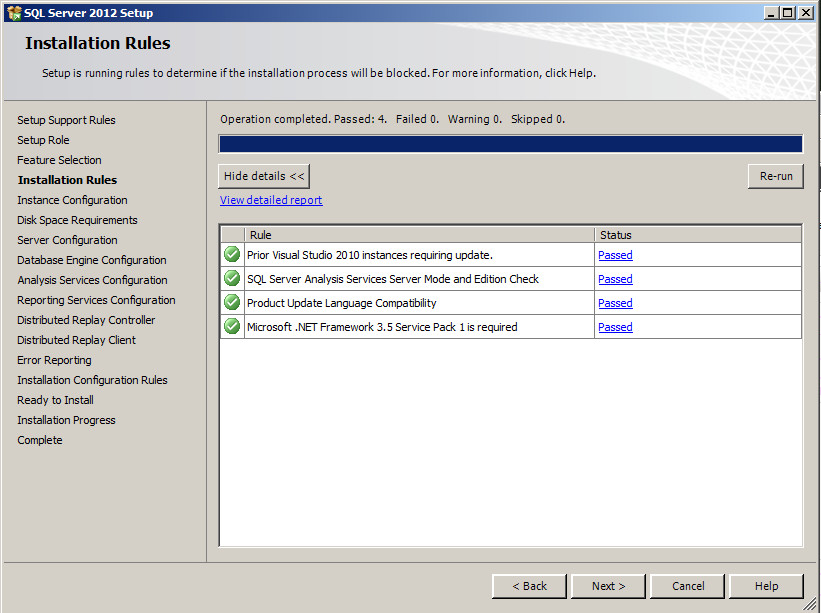The height and width of the screenshot is (613, 821).
Task: Select Instance Configuration step
Action: coord(72,200)
